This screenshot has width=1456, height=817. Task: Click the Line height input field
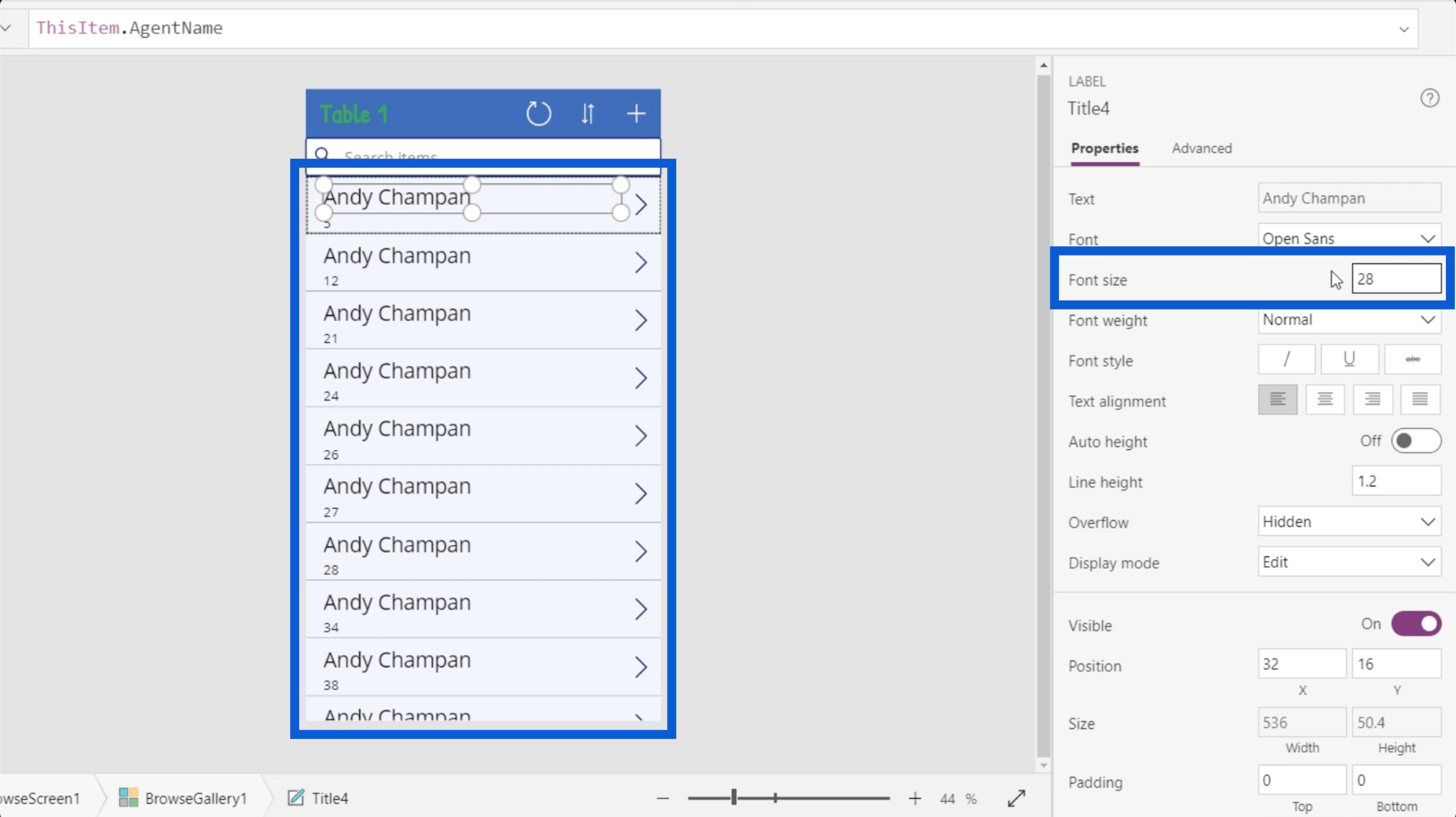[1396, 481]
